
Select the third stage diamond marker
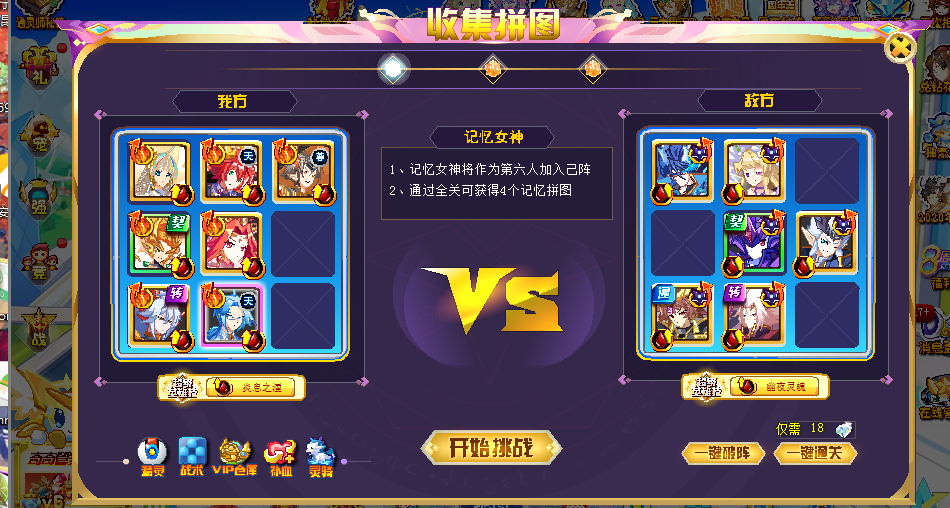(593, 69)
